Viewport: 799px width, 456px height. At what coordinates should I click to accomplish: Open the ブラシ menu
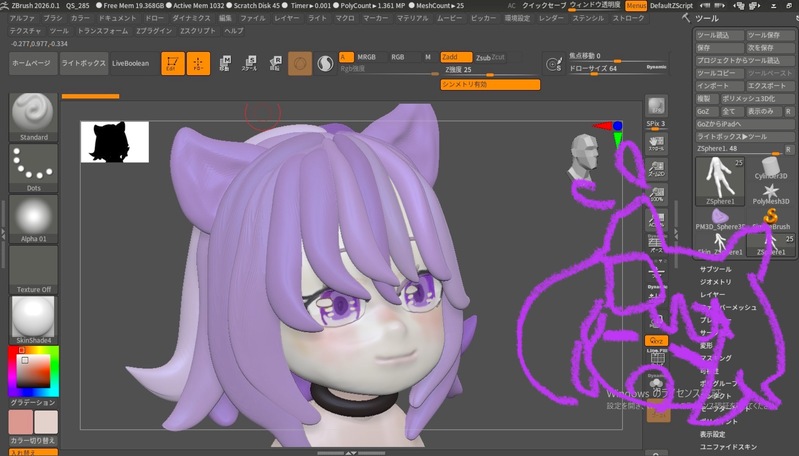click(x=53, y=18)
